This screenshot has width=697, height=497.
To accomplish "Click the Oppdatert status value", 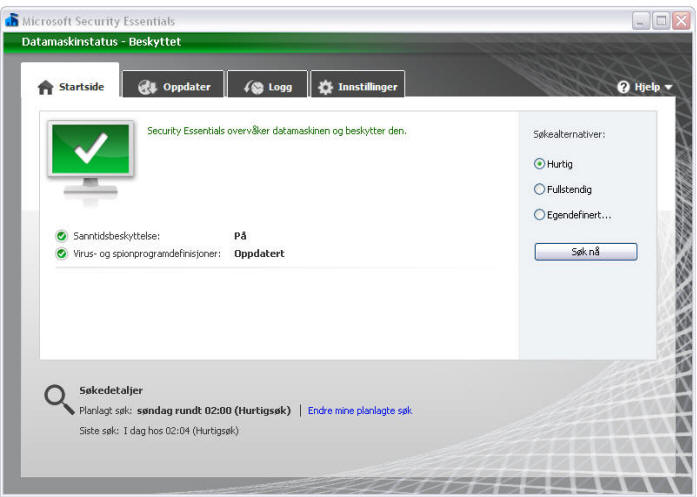I will pos(259,253).
